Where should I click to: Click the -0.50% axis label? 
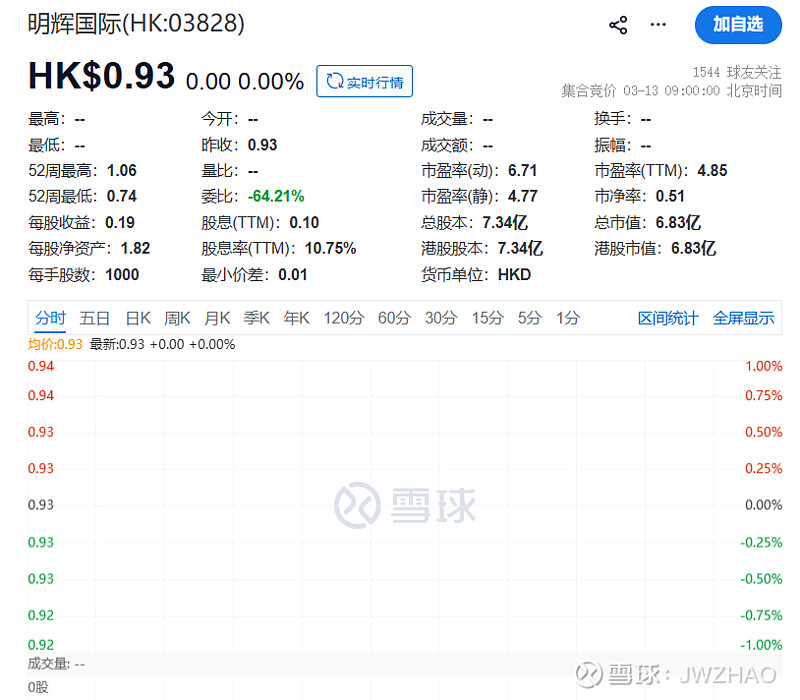pyautogui.click(x=761, y=579)
